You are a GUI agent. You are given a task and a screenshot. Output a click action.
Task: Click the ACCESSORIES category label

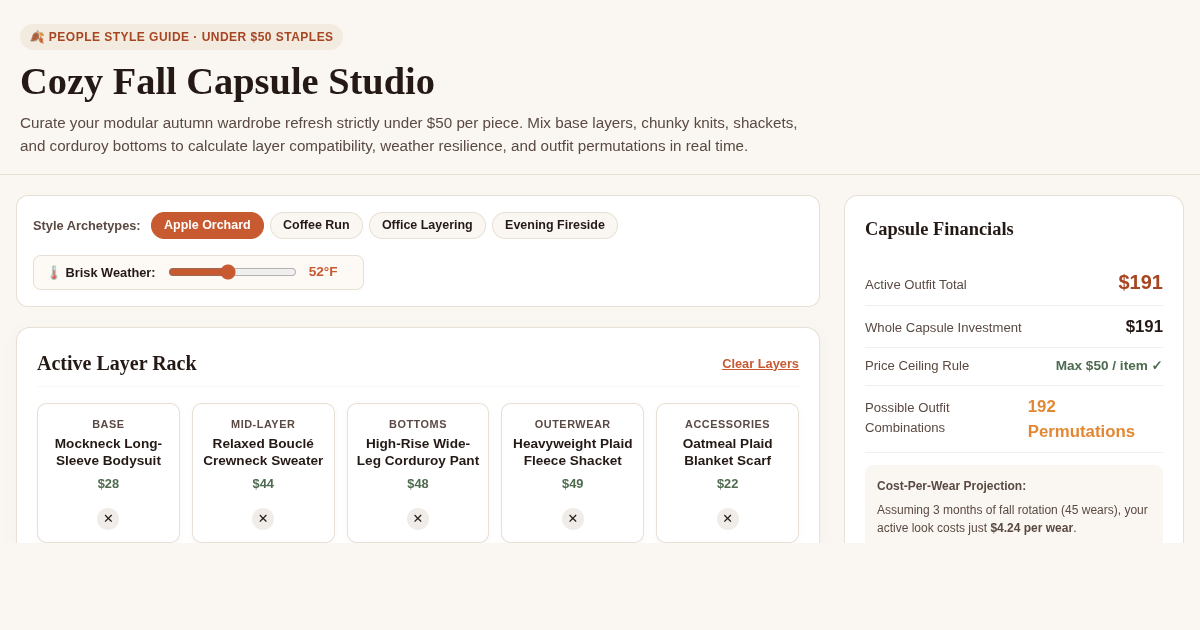click(x=728, y=424)
